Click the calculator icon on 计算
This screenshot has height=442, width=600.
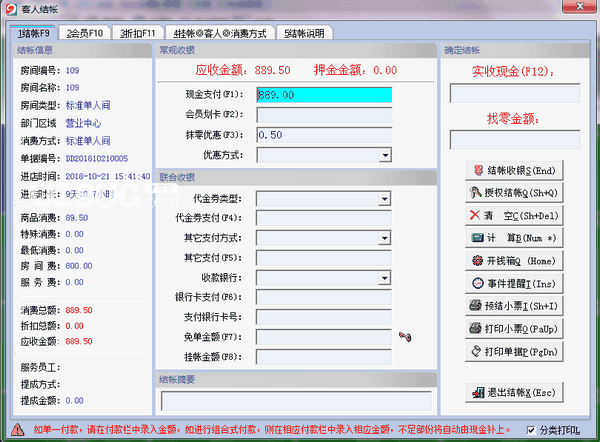[x=478, y=238]
